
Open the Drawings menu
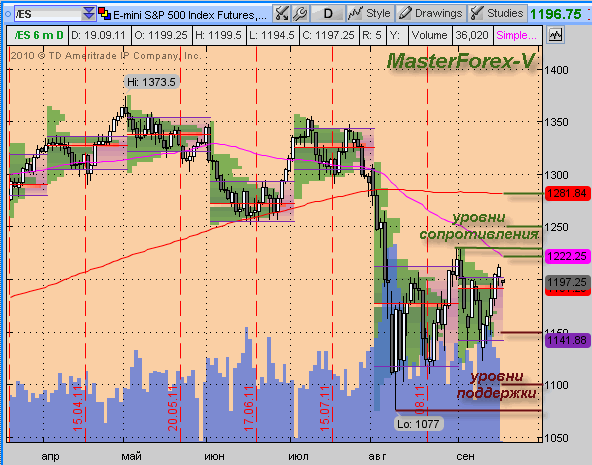click(x=431, y=14)
